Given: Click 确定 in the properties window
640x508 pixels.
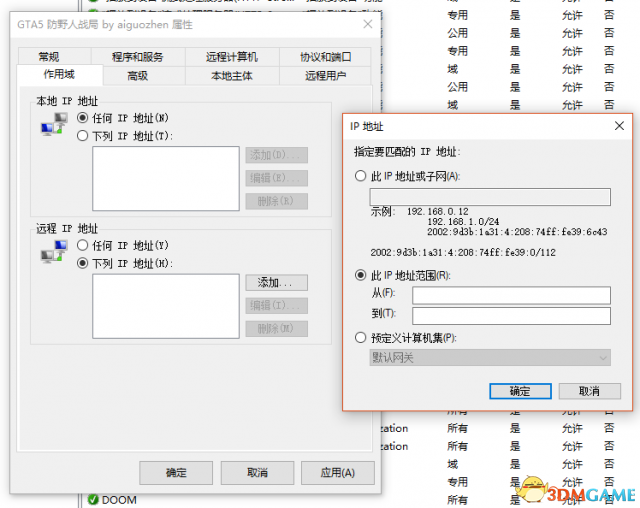Looking at the screenshot, I should (176, 473).
